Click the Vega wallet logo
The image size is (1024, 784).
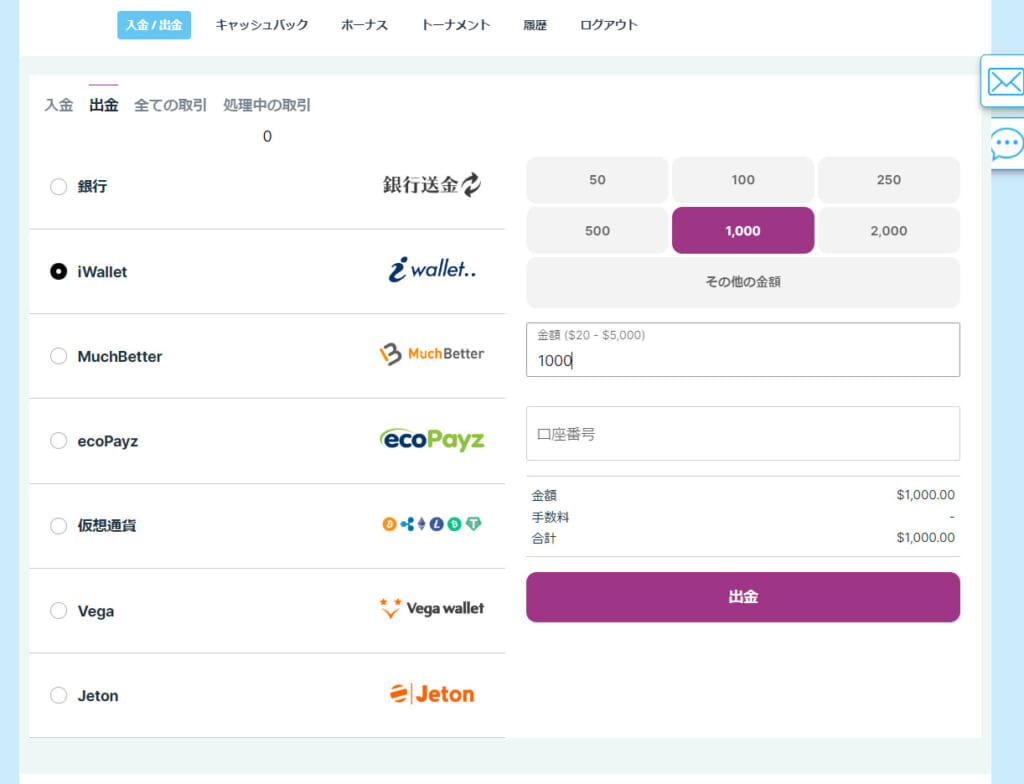(x=432, y=608)
